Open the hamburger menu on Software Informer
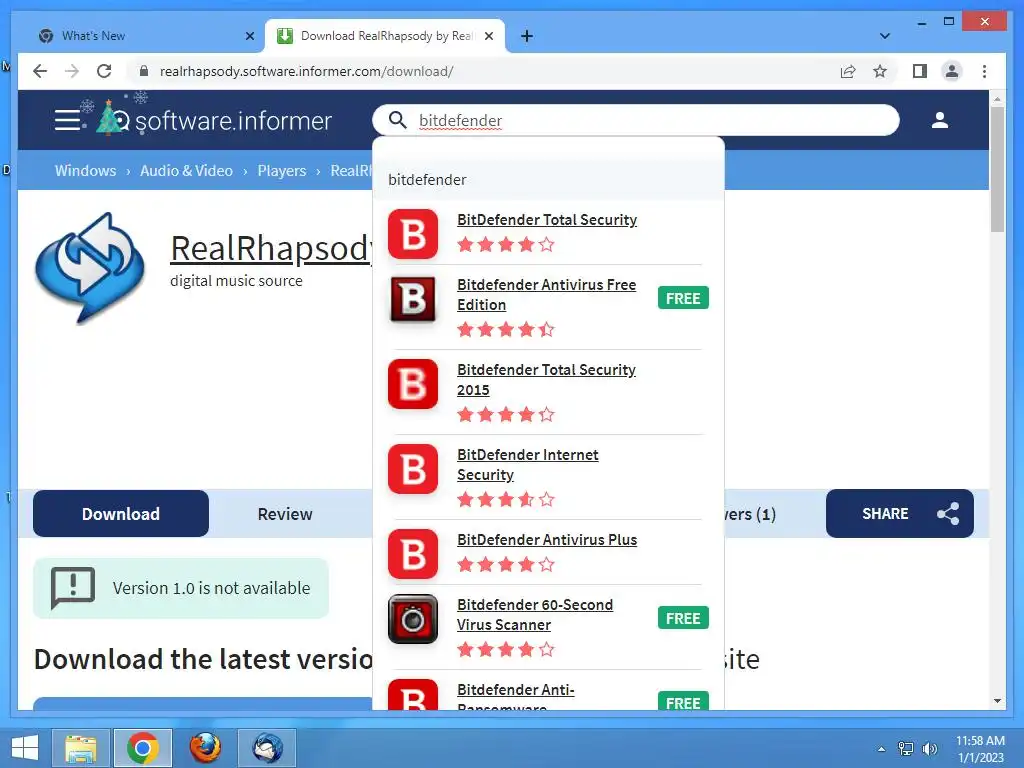 tap(67, 120)
